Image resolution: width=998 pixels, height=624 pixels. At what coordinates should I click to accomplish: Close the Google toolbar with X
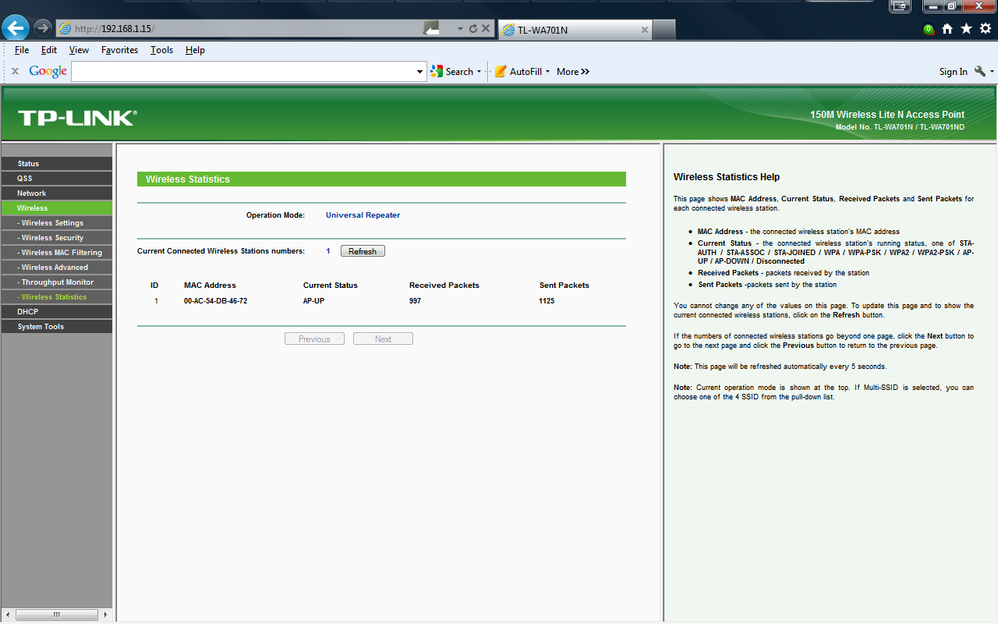(15, 71)
